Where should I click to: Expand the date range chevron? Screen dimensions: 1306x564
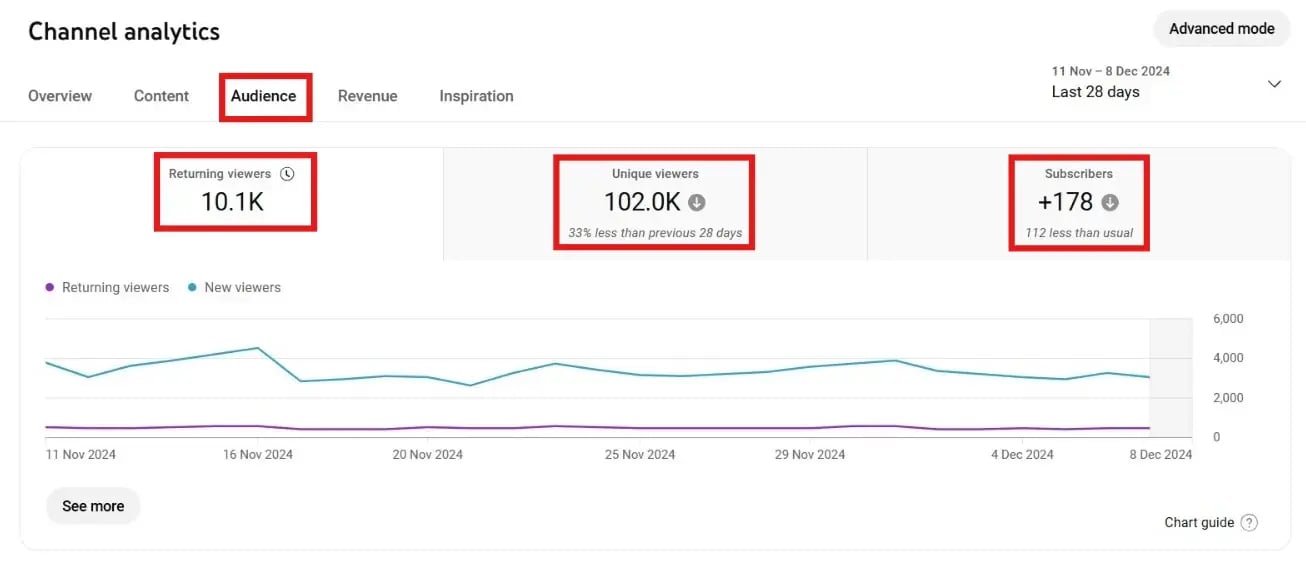click(1274, 84)
